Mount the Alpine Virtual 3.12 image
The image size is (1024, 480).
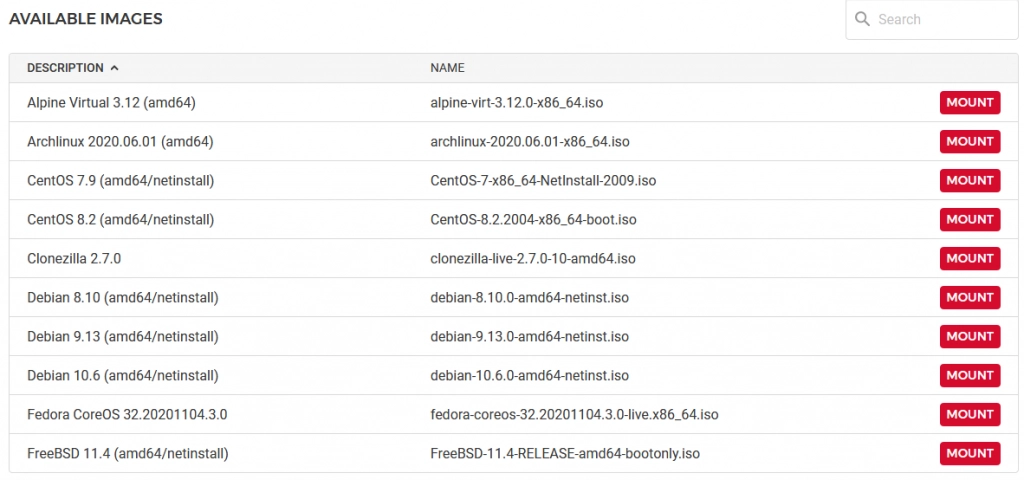tap(969, 102)
